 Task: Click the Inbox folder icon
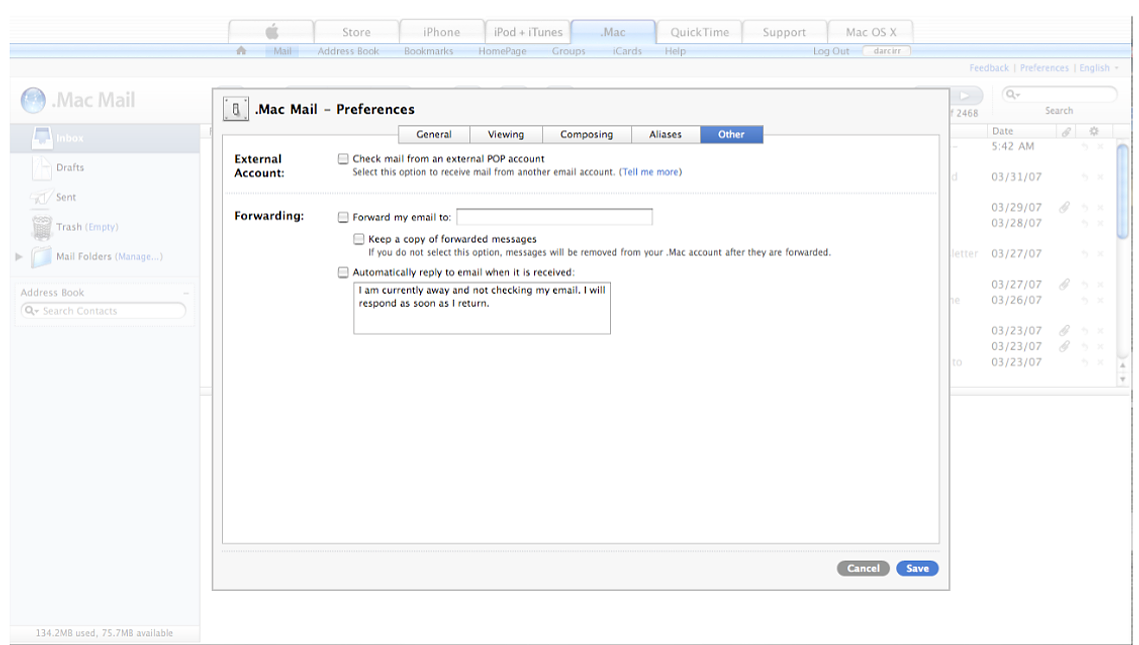pyautogui.click(x=42, y=137)
